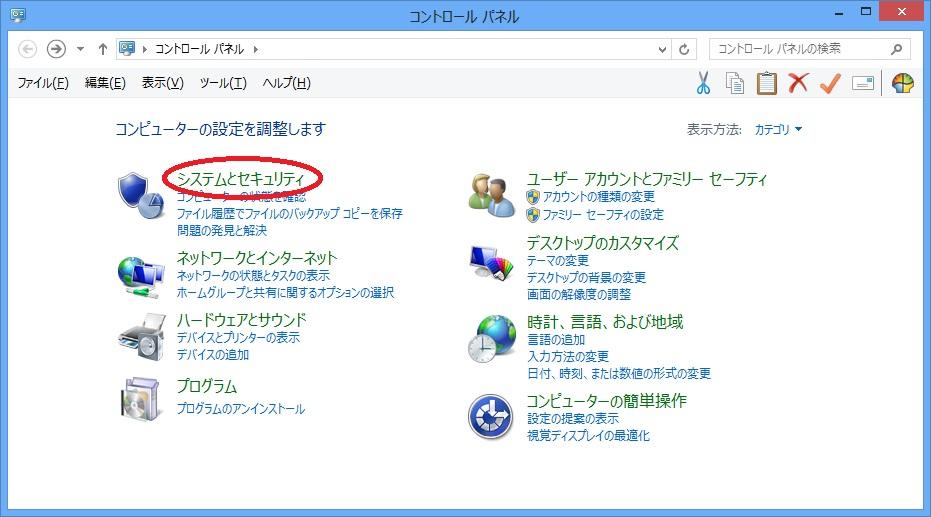This screenshot has width=931, height=517.
Task: Click the scissors Cut toolbar icon
Action: coord(704,83)
